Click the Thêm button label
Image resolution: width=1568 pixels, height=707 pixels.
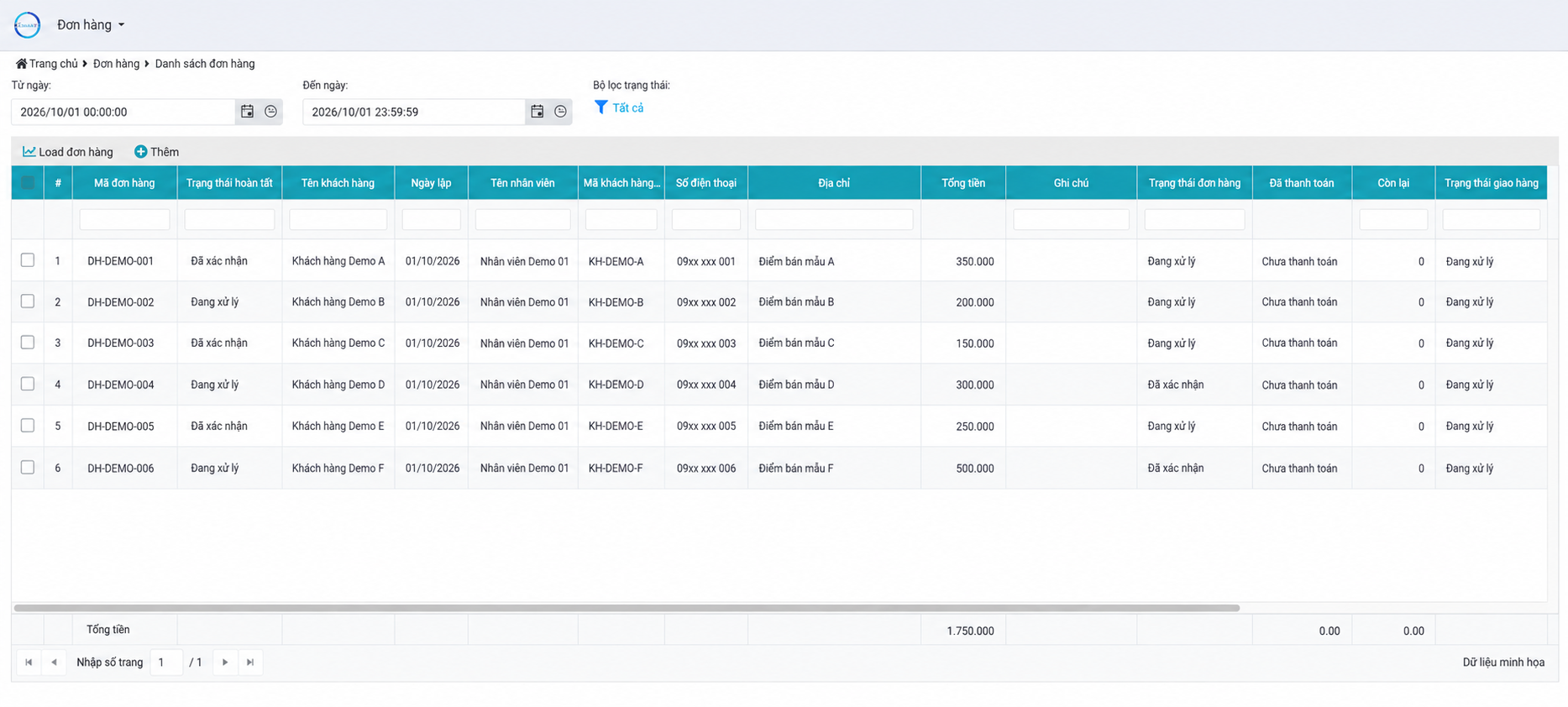pyautogui.click(x=165, y=152)
